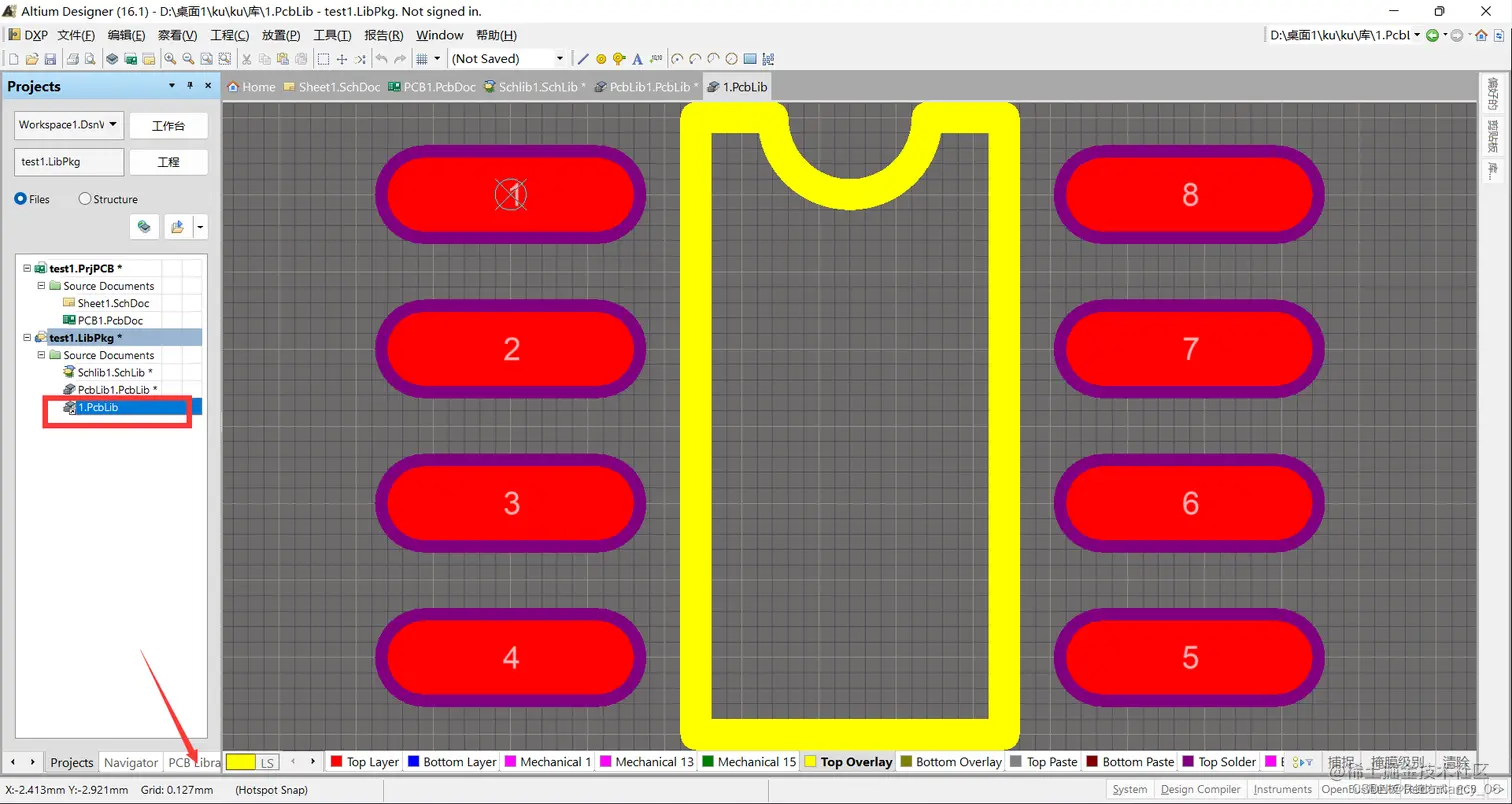Select the Bottom Layer blue layer tab
This screenshot has width=1512, height=804.
[x=452, y=762]
